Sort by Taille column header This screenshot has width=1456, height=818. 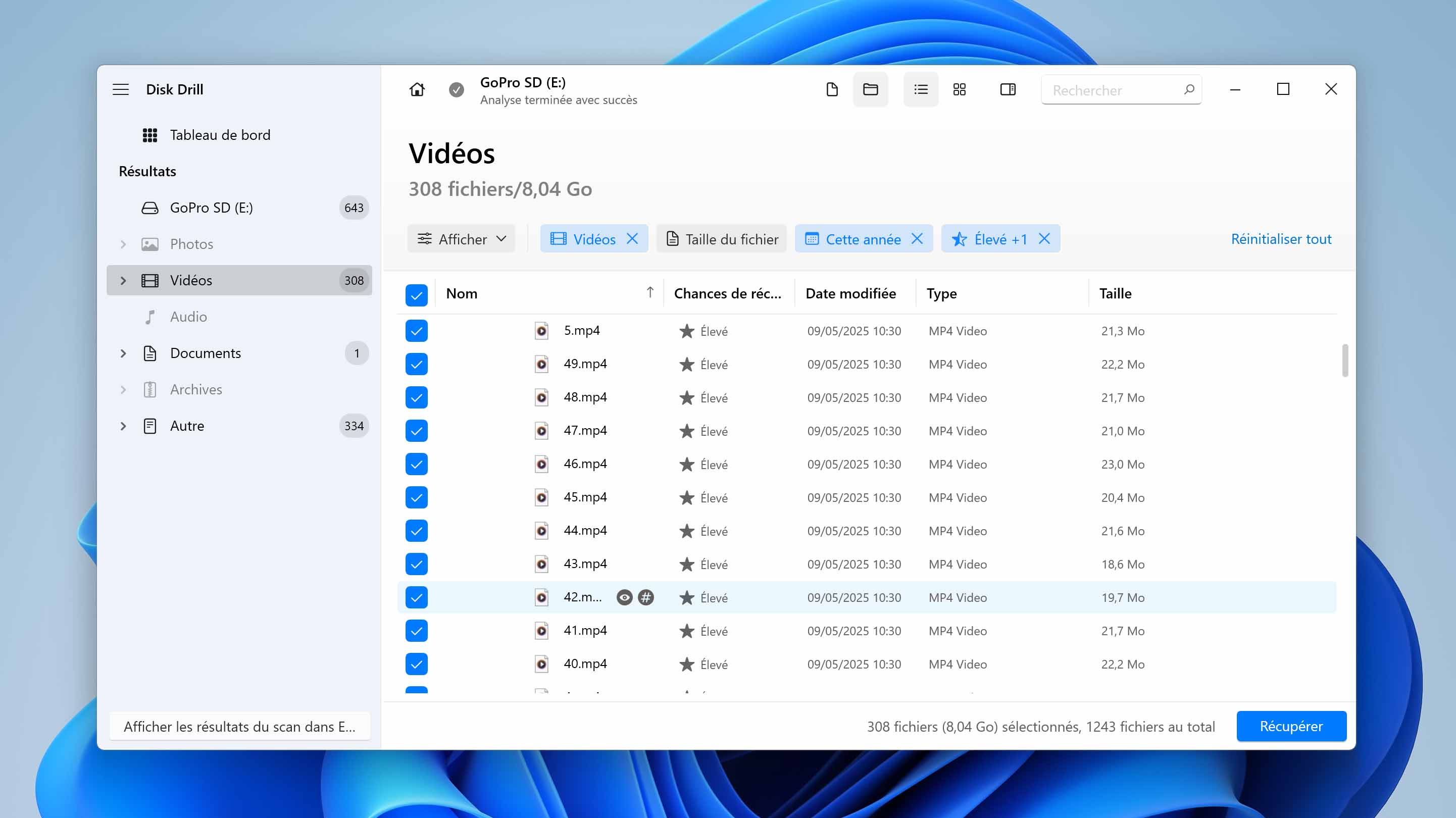tap(1115, 293)
